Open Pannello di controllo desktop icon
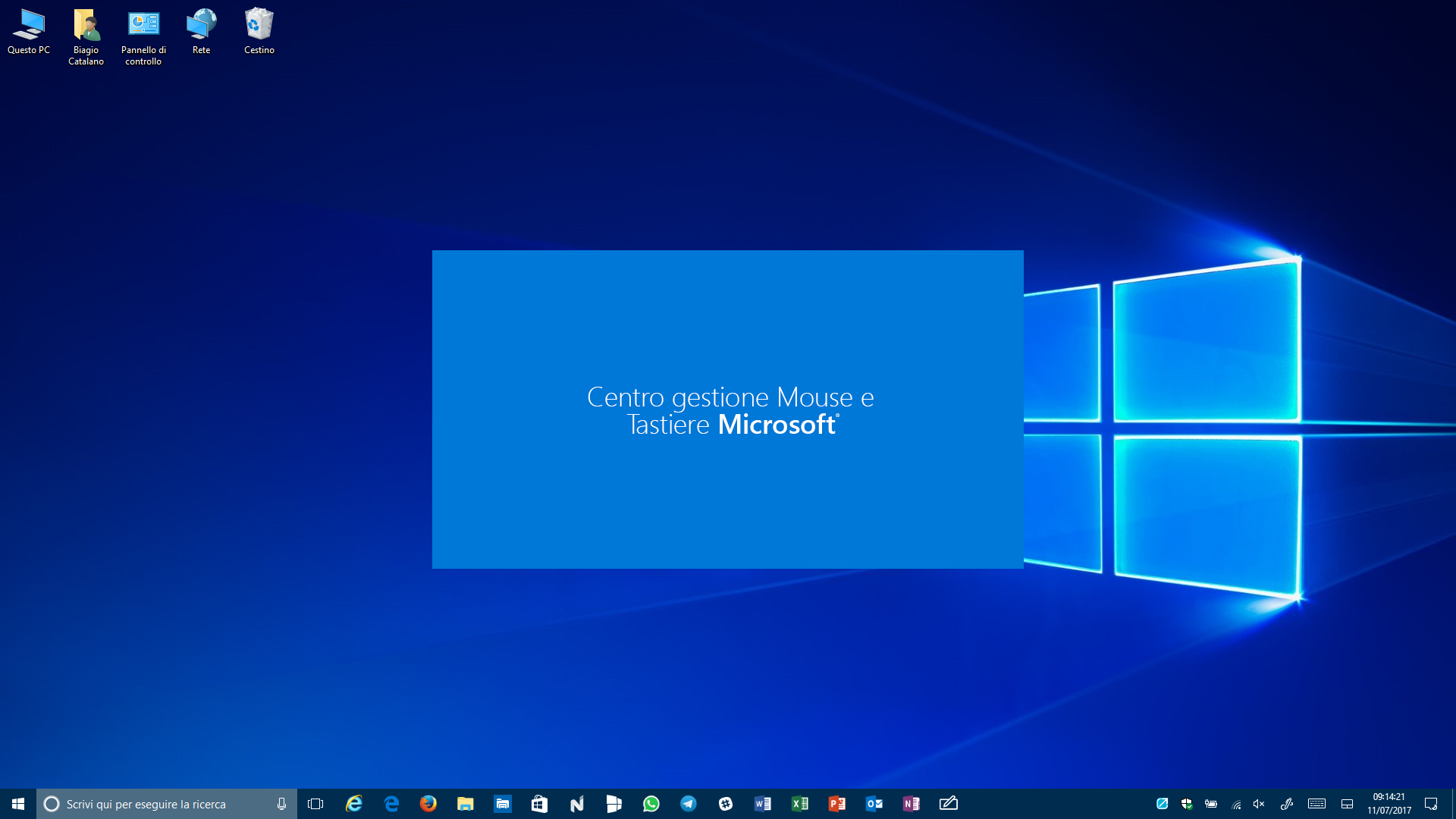This screenshot has width=1456, height=819. click(143, 37)
